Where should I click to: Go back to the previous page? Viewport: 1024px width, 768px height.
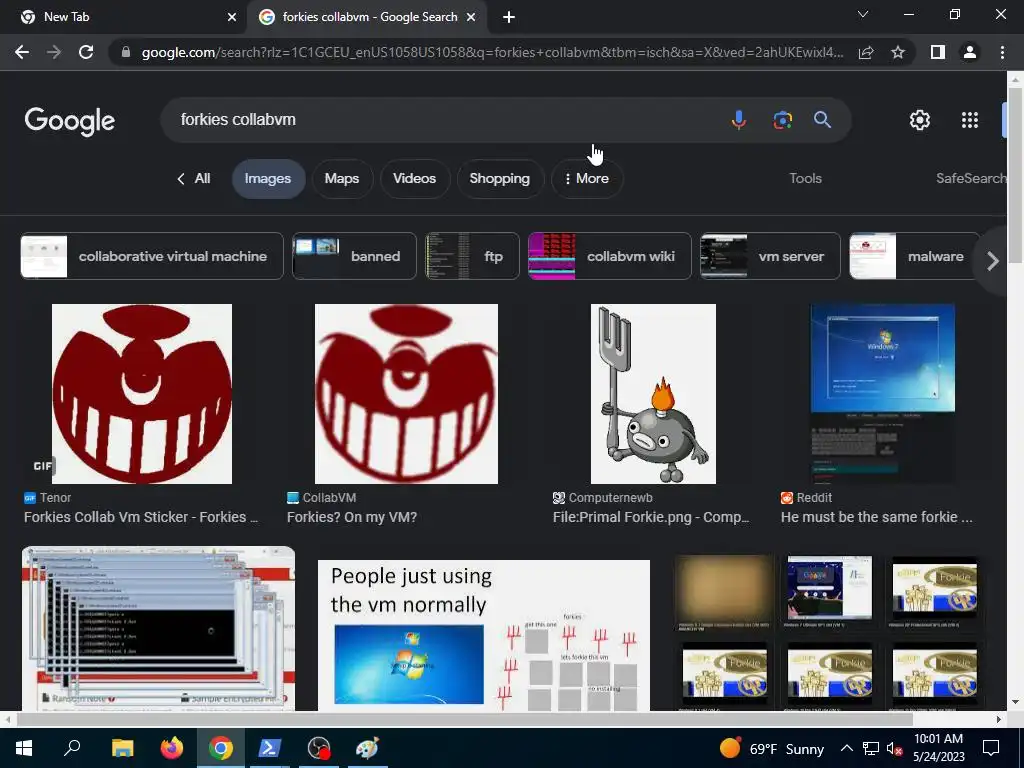22,52
